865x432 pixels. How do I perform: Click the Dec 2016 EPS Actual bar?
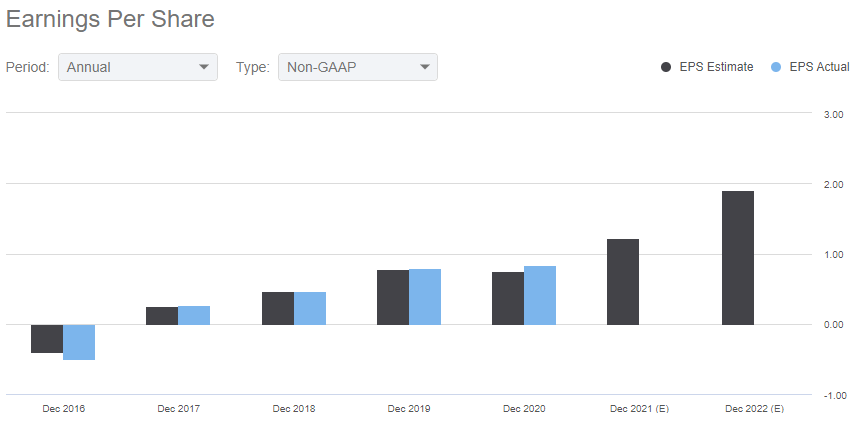click(x=79, y=342)
